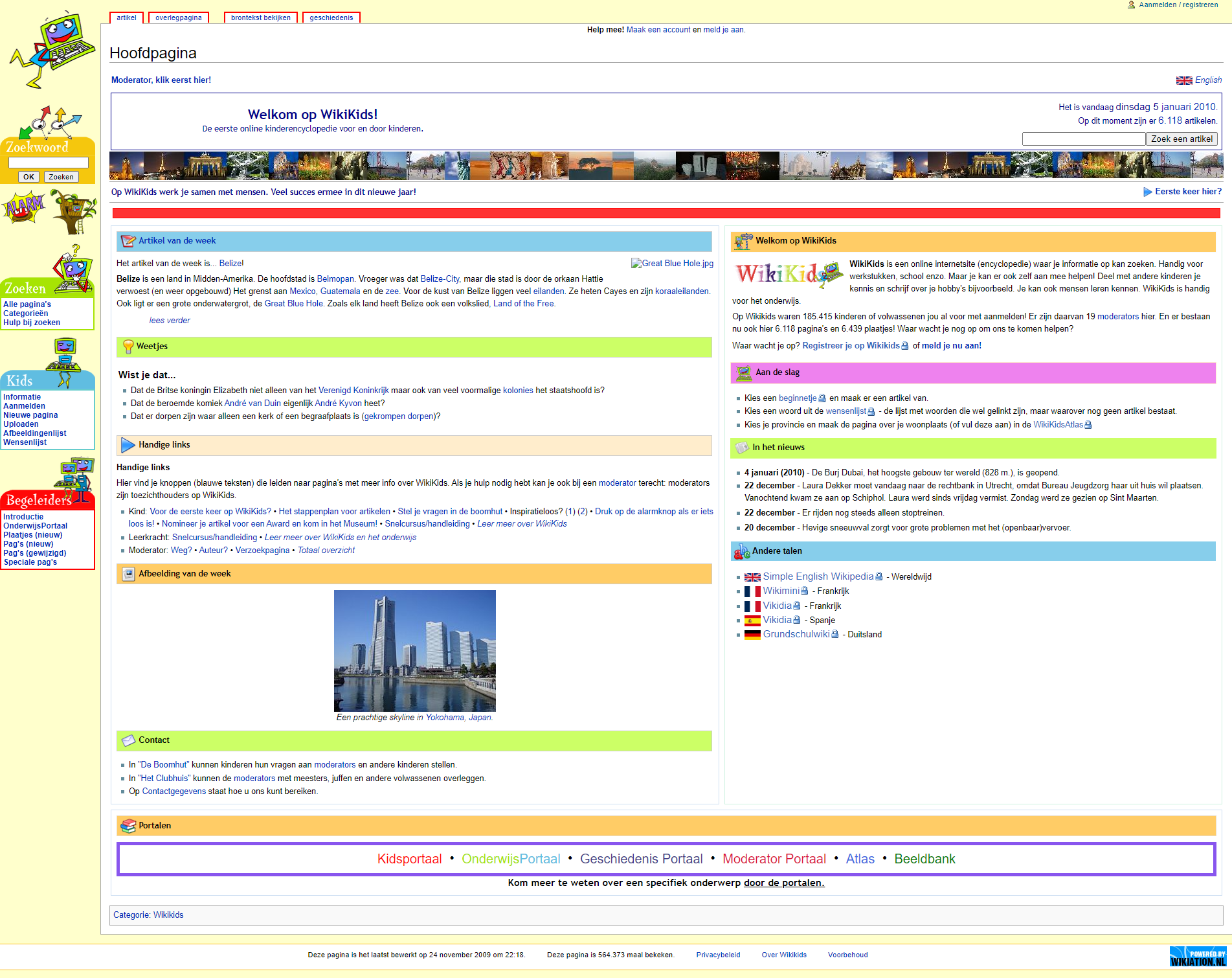Open the Beeldbank portal link
The height and width of the screenshot is (978, 1232).
pyautogui.click(x=924, y=859)
